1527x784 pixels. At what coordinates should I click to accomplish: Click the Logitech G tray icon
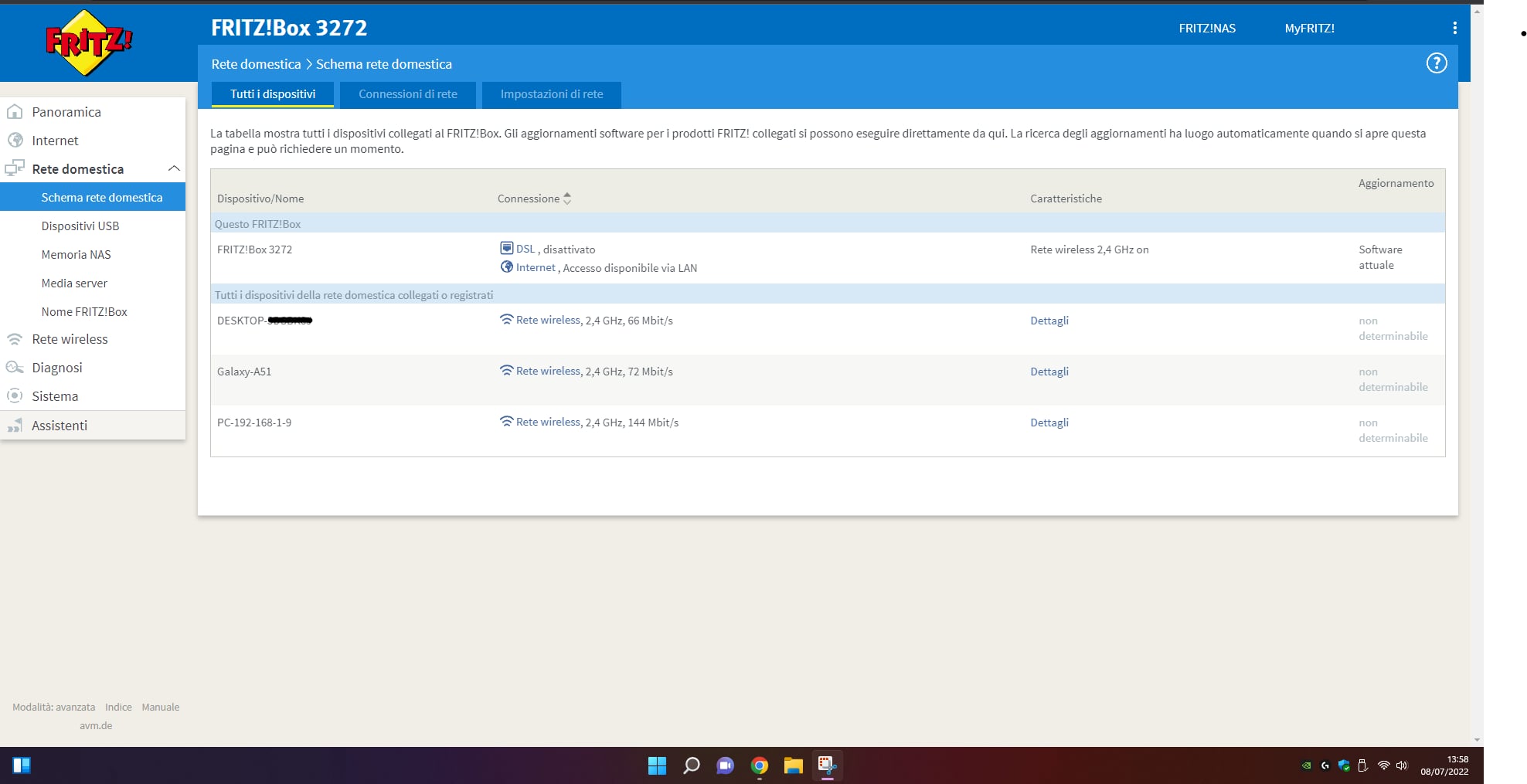1325,766
